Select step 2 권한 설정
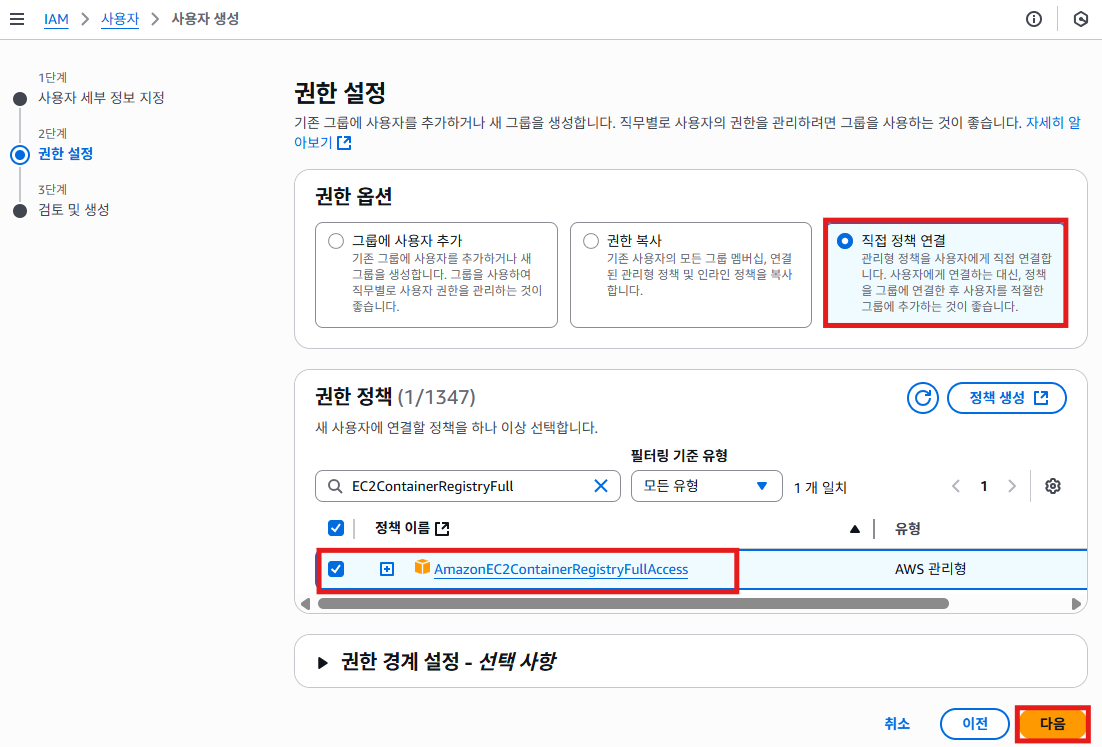This screenshot has width=1102, height=747. tap(65, 154)
